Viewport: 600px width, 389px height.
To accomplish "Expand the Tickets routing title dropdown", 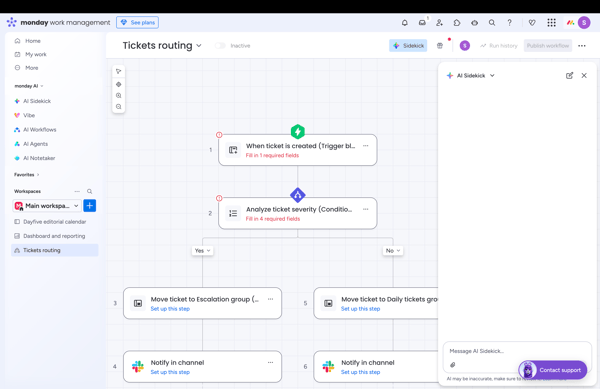I will click(x=199, y=46).
